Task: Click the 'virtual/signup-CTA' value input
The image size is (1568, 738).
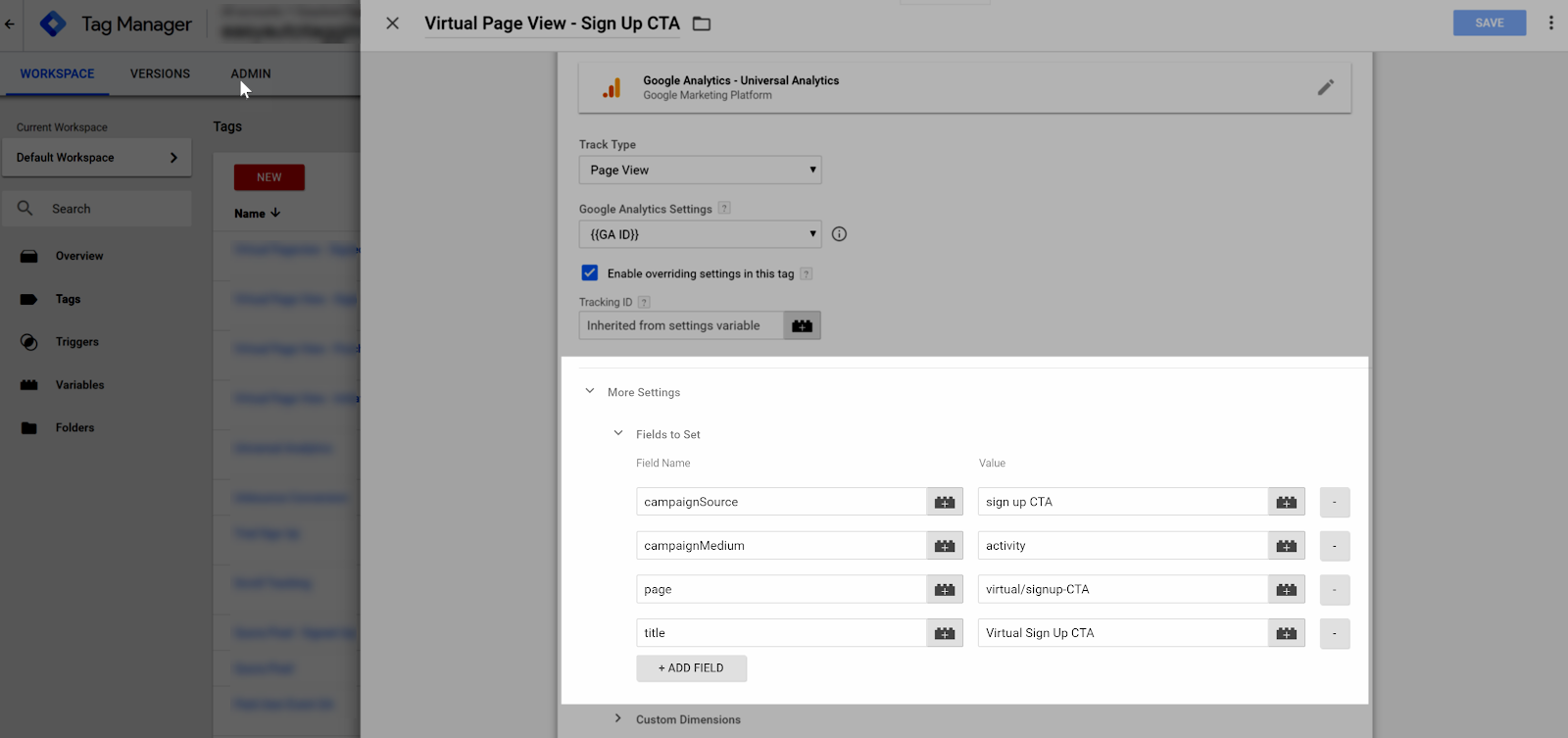Action: [1123, 589]
